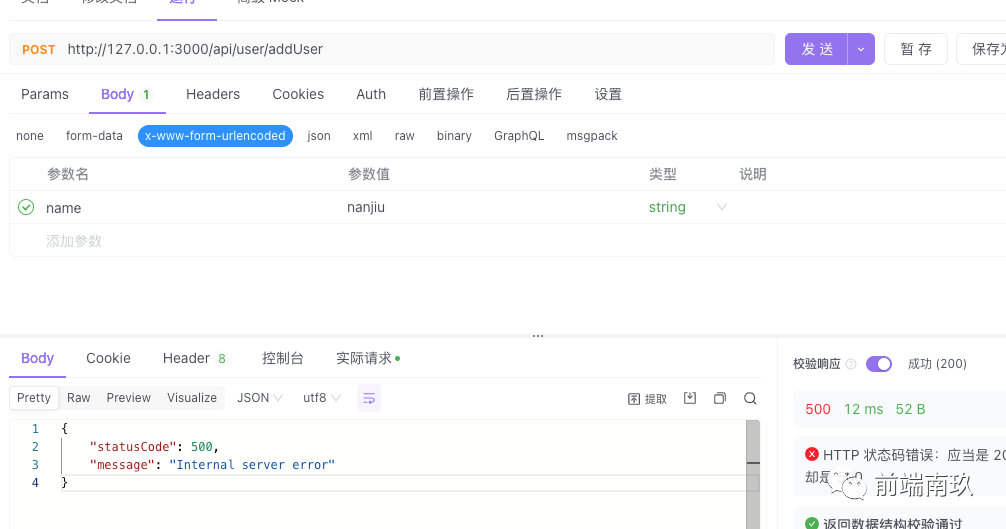Click the 发送 button to send request
Viewport: 1006px width, 529px height.
click(x=816, y=49)
